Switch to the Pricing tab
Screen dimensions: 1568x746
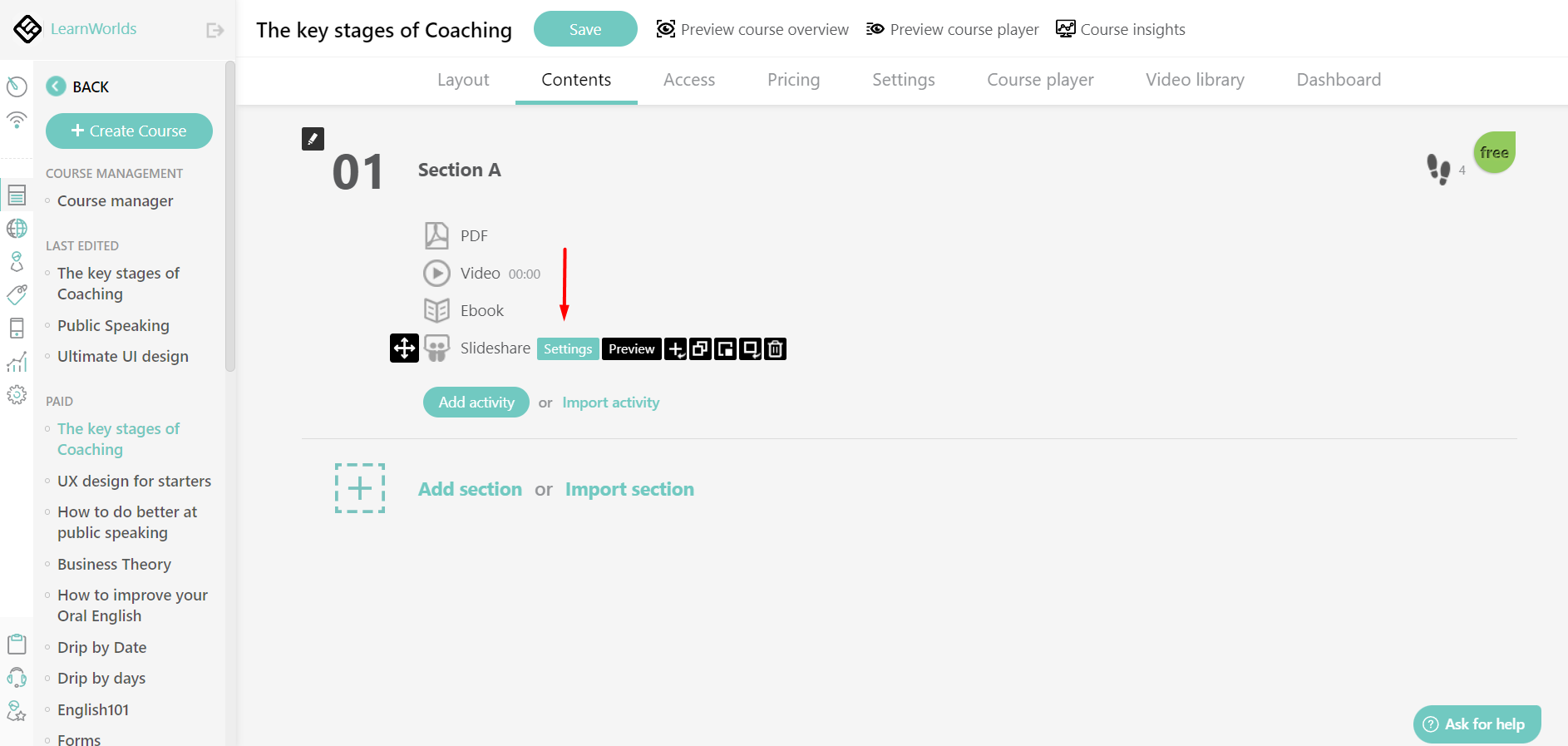tap(793, 80)
